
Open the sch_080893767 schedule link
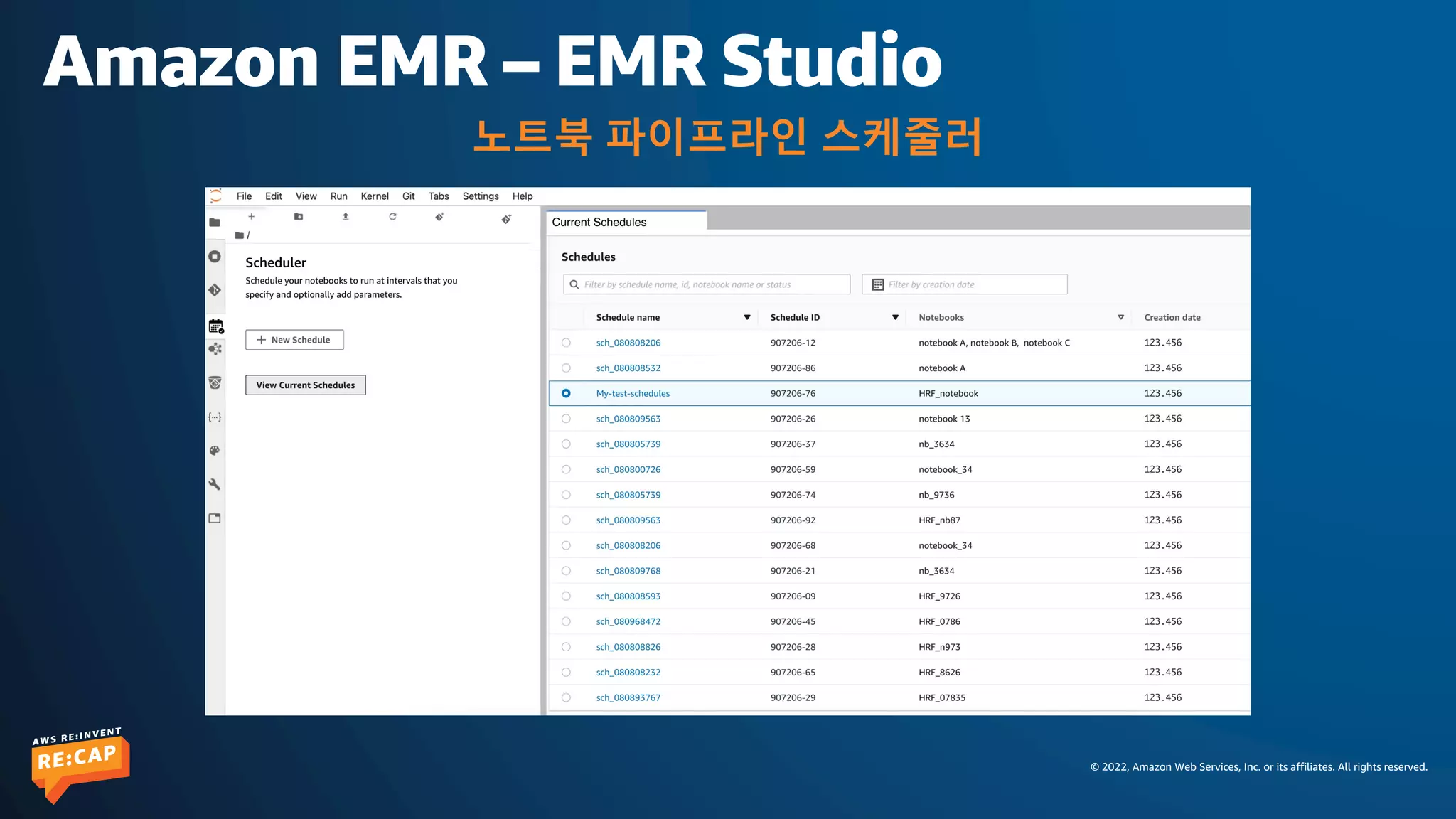coord(628,697)
